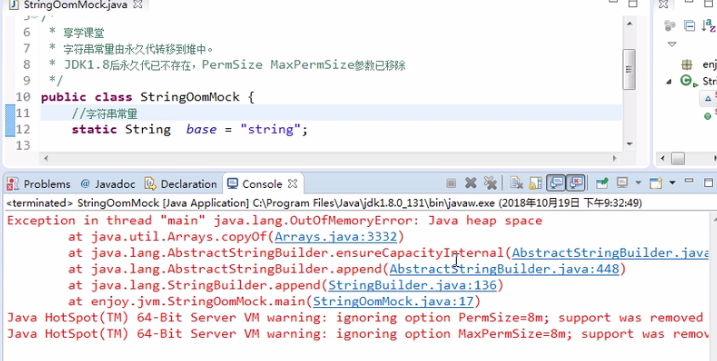Click the editor vertical scrollbar thumb
717x361 pixels.
click(x=629, y=69)
